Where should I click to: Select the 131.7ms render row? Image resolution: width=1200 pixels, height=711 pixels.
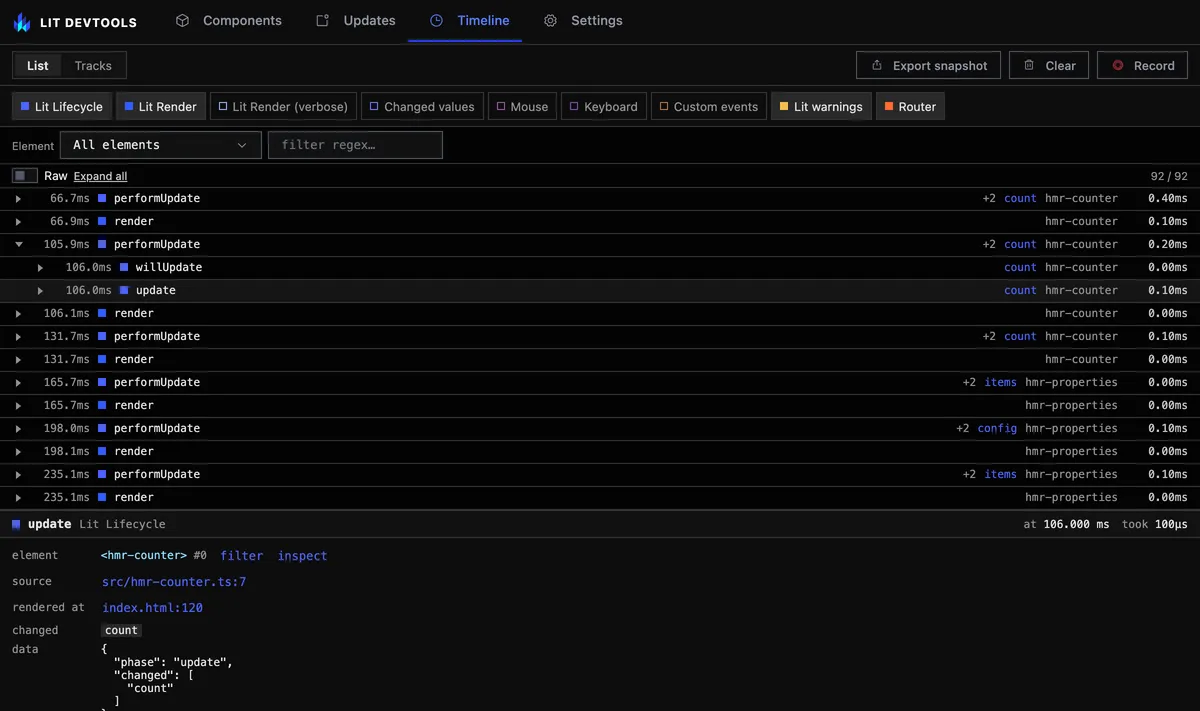600,360
